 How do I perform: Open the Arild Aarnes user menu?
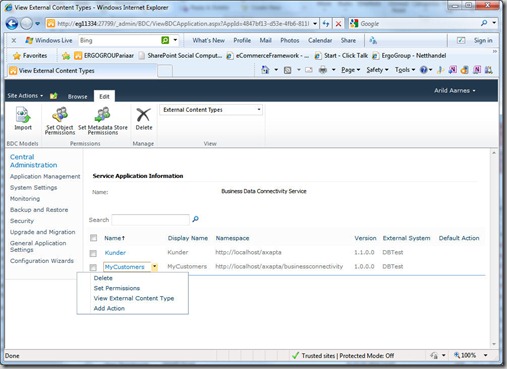pos(455,90)
